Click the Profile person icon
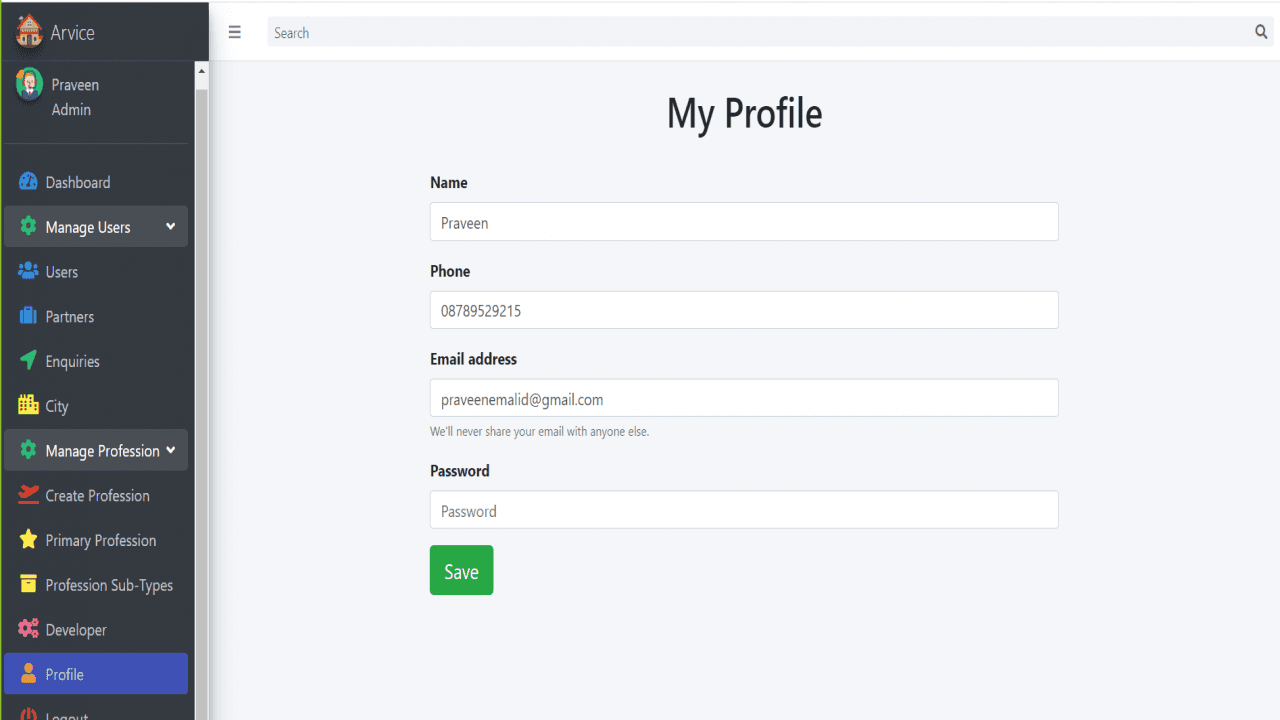Image resolution: width=1280 pixels, height=720 pixels. pos(28,673)
